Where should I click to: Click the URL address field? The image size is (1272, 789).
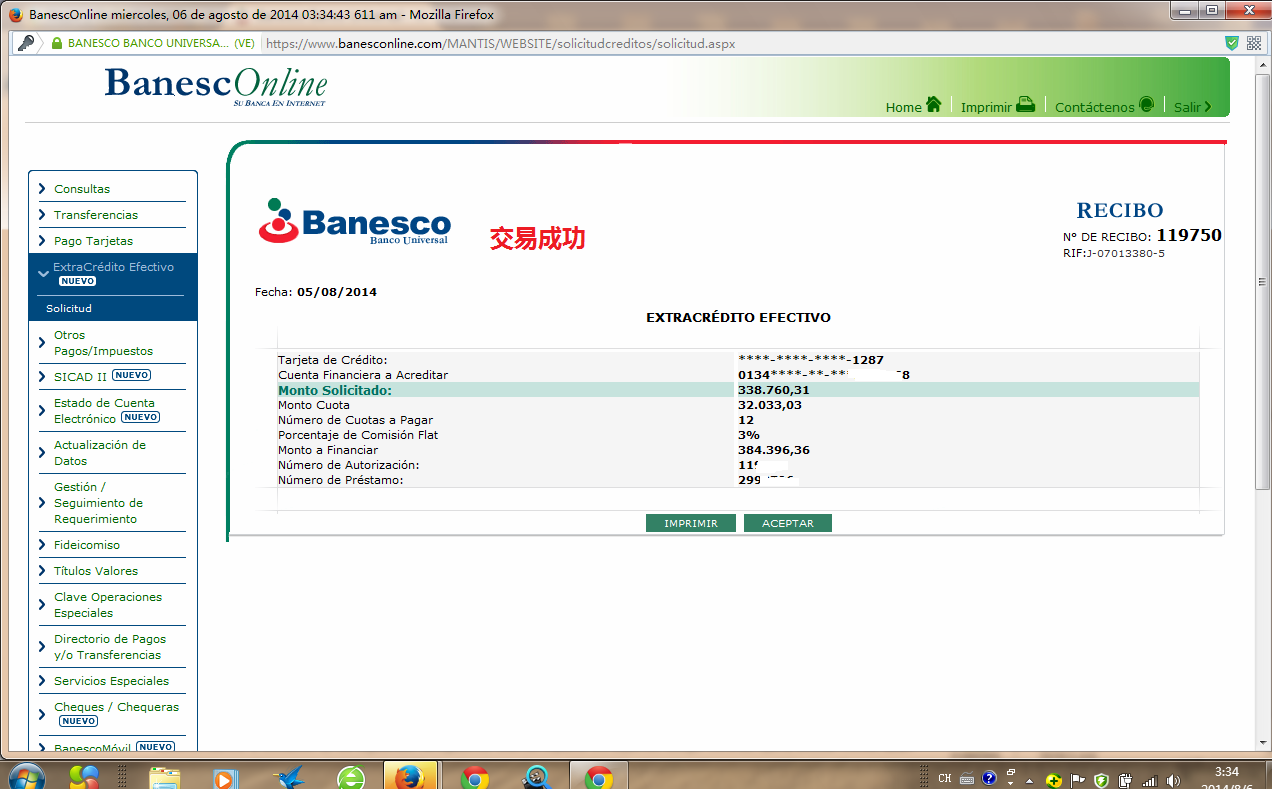(740, 44)
